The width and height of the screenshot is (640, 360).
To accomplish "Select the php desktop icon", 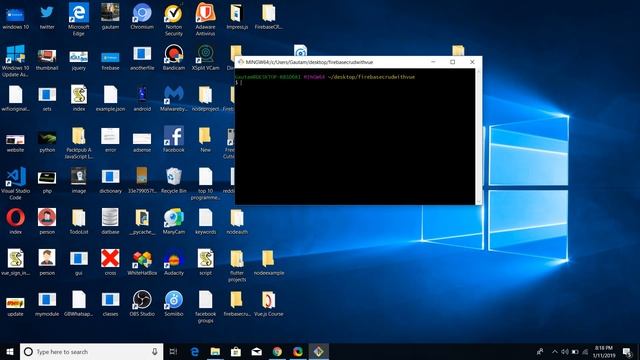I will (x=47, y=182).
